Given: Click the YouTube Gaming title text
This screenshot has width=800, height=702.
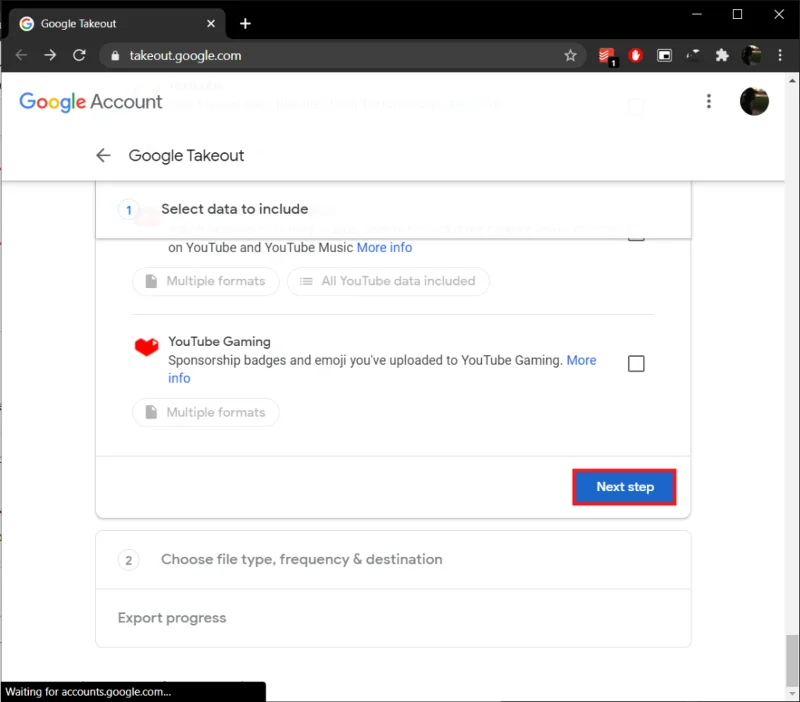Looking at the screenshot, I should (x=219, y=341).
